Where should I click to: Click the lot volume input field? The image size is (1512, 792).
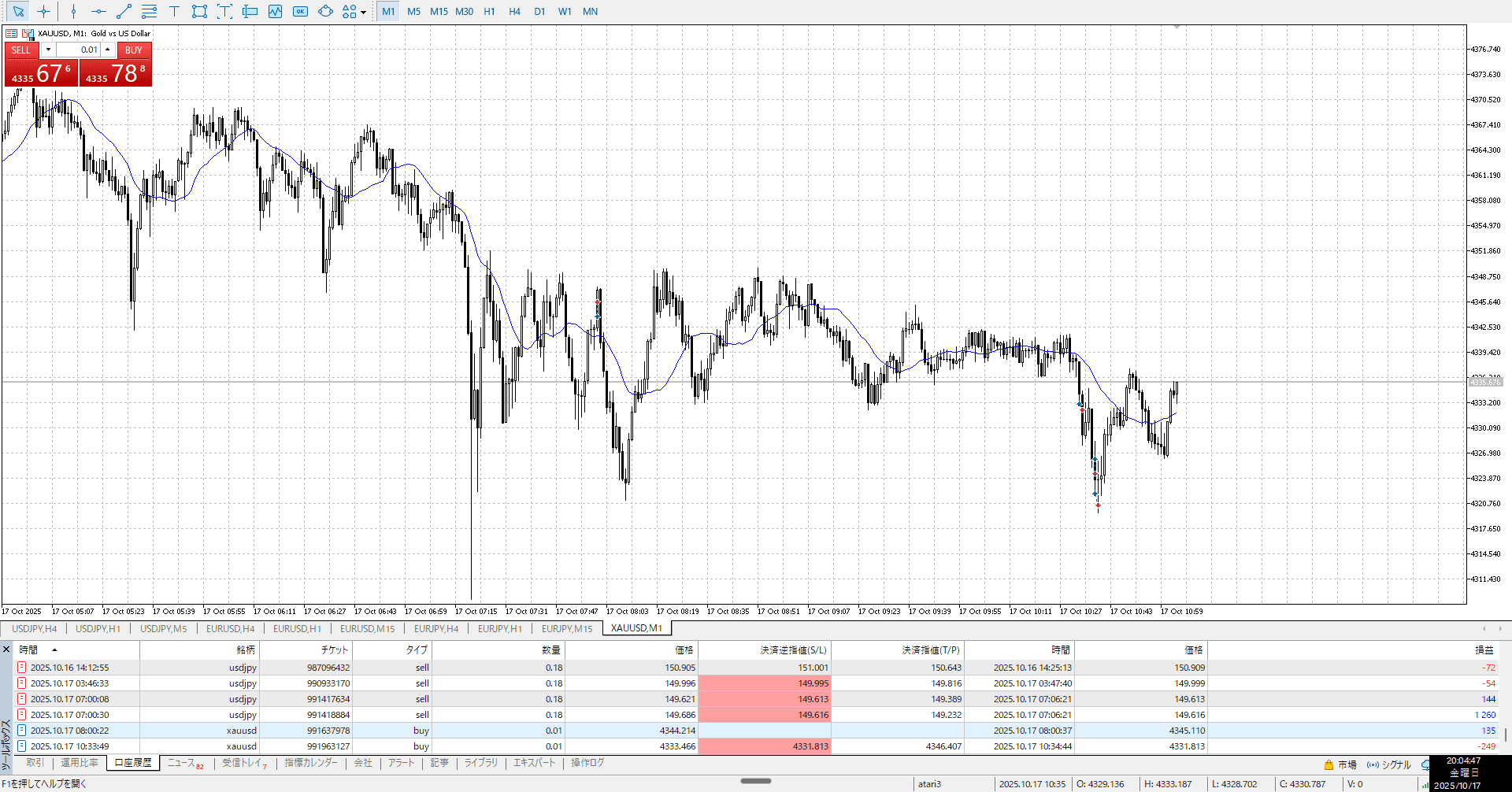pyautogui.click(x=78, y=50)
